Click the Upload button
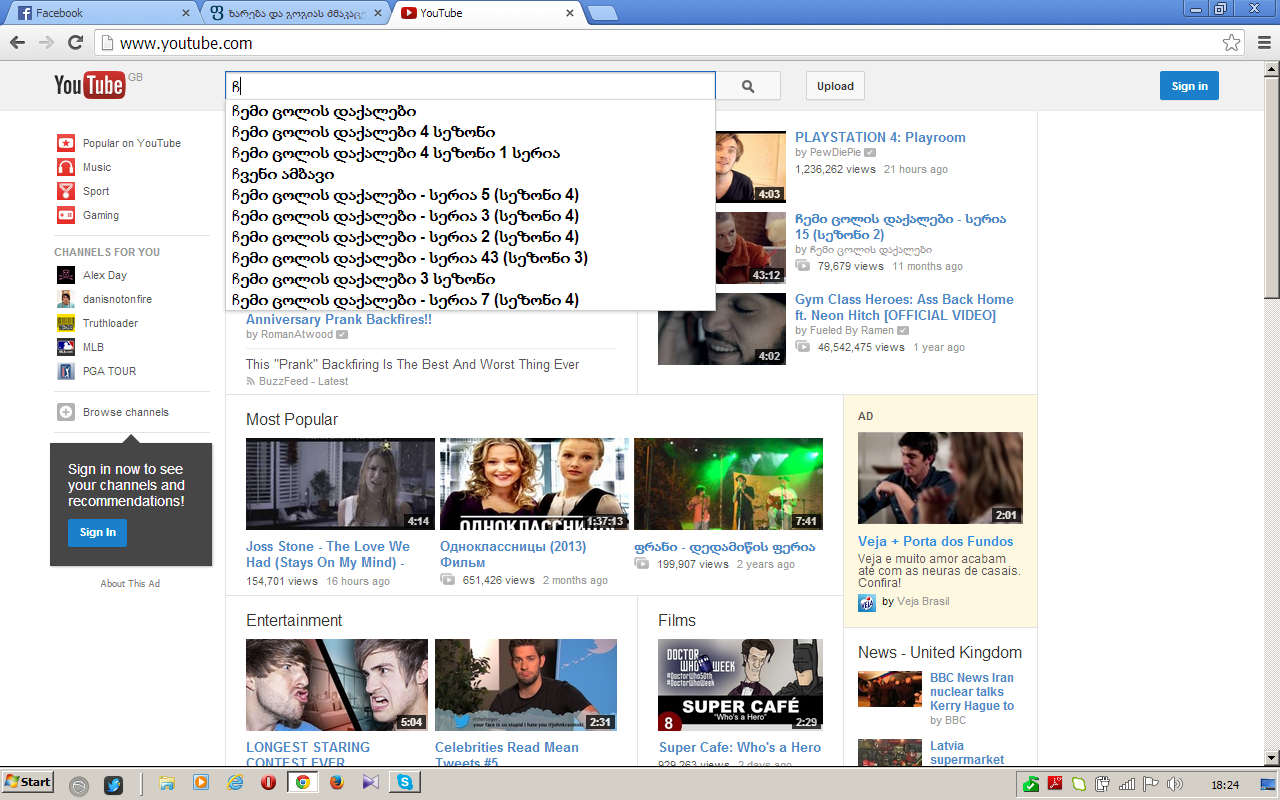The width and height of the screenshot is (1280, 800). point(835,86)
